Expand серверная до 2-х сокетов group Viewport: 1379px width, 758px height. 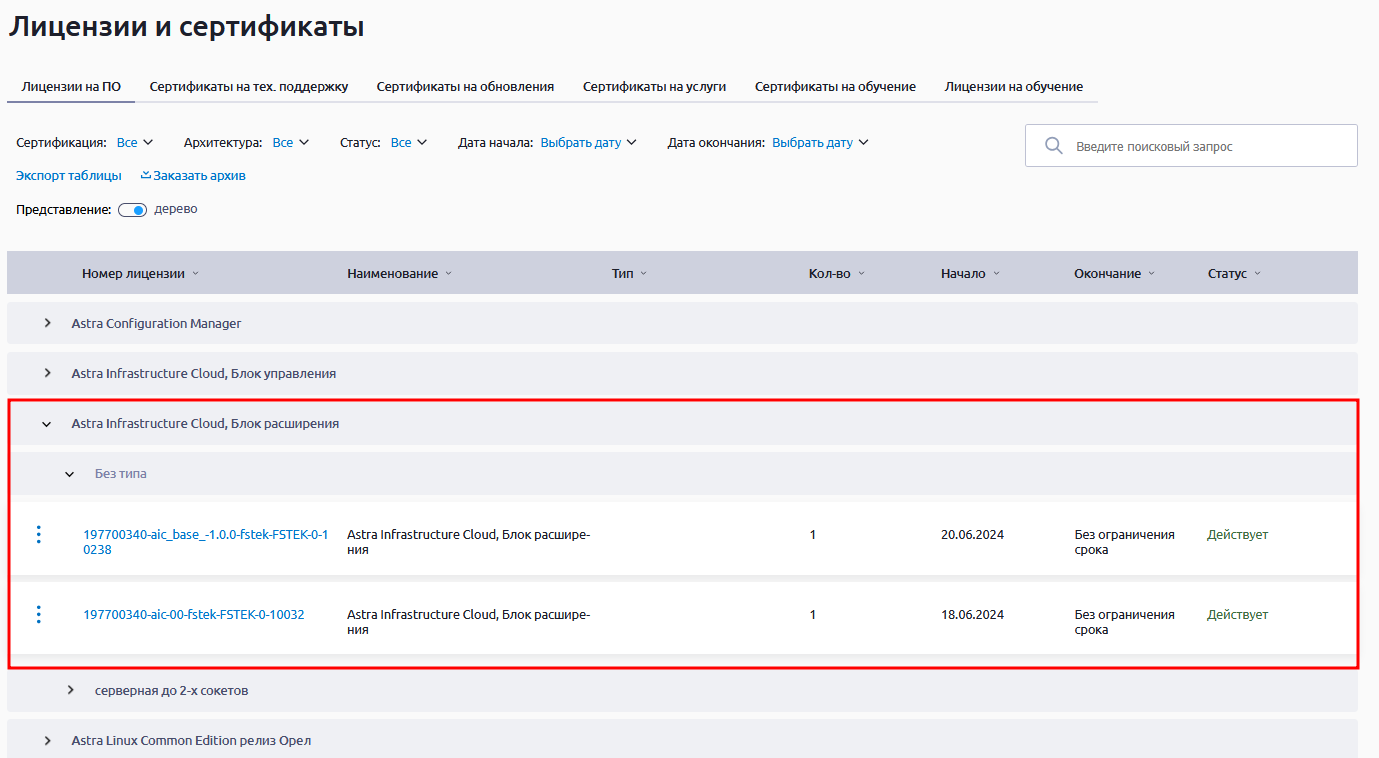point(70,690)
